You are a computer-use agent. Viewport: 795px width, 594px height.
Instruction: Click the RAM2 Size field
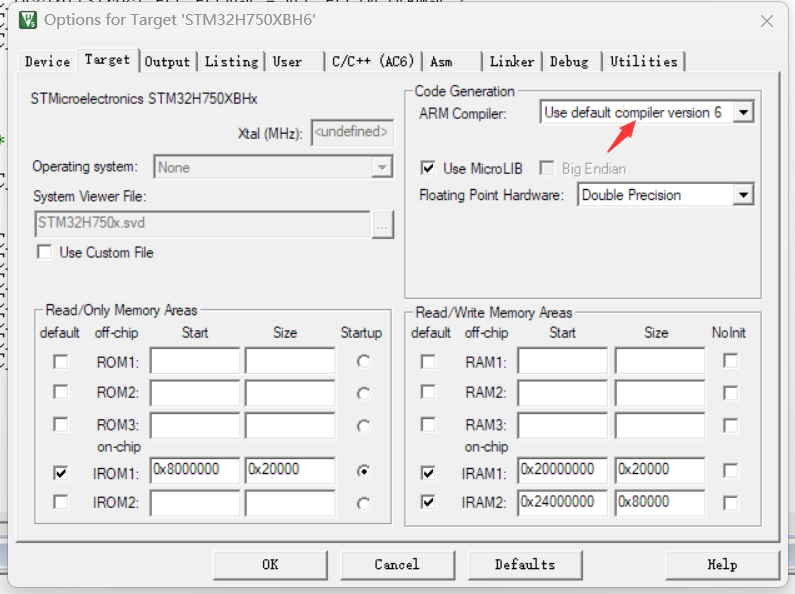[x=660, y=393]
